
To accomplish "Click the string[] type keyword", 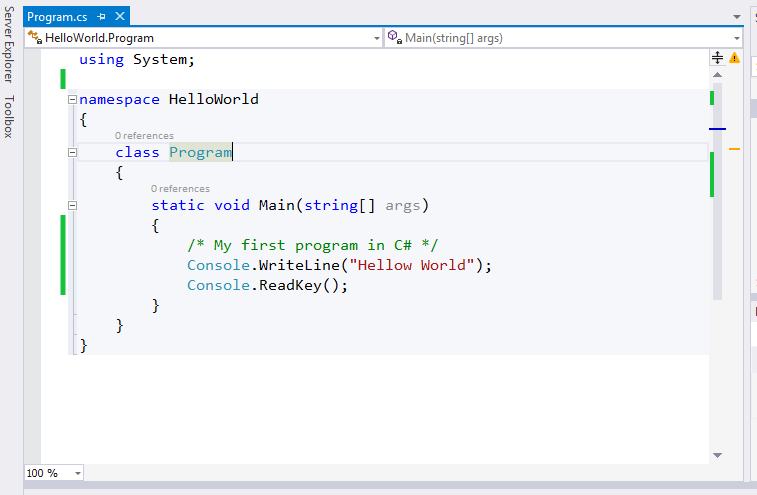I will coord(339,205).
